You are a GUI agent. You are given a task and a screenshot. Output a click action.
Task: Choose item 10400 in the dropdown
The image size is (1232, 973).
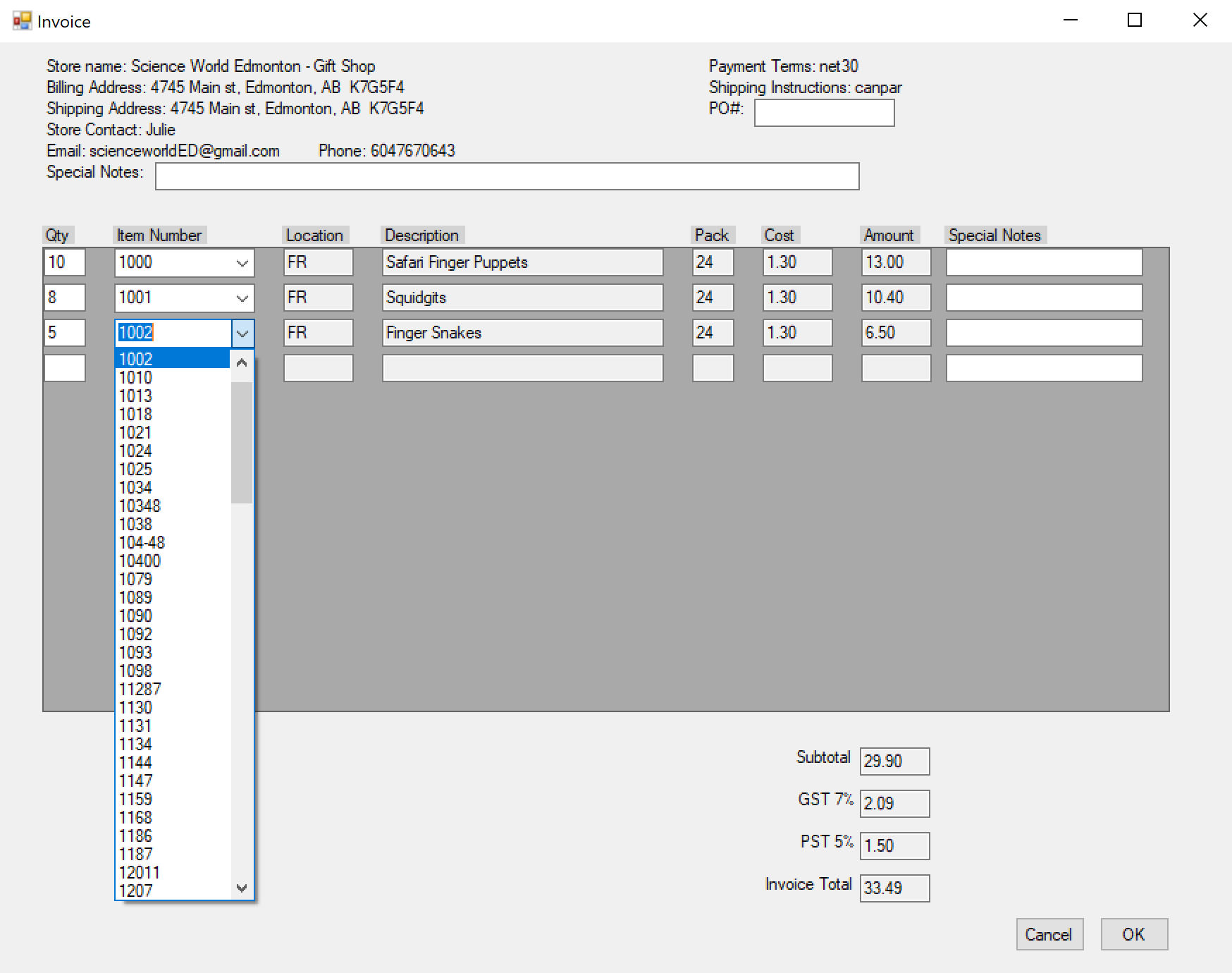[173, 561]
